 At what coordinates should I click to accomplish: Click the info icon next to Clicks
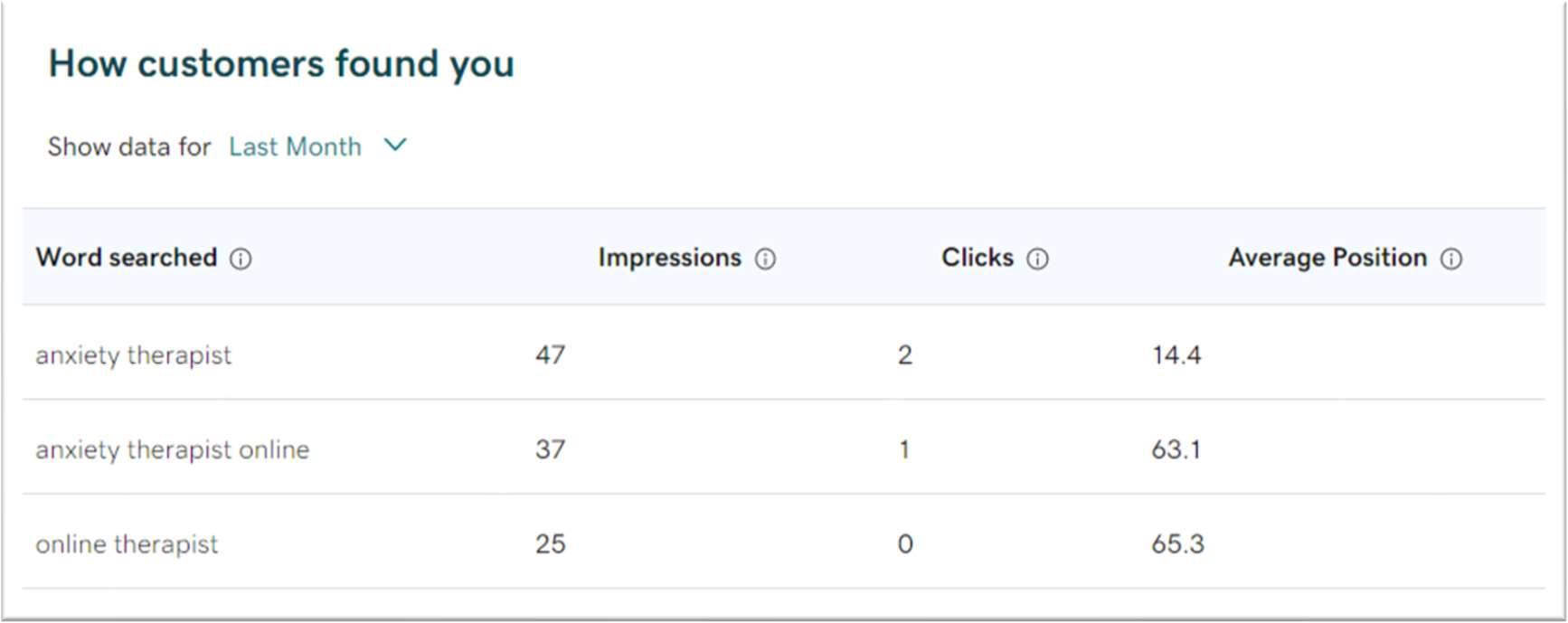coord(1037,260)
